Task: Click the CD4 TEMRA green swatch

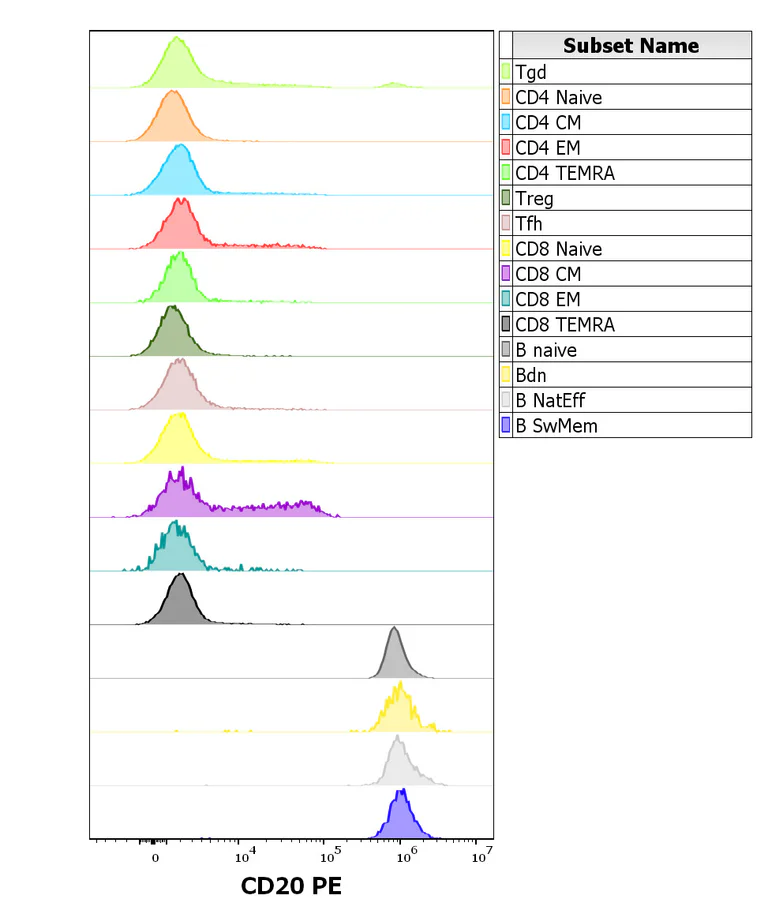Action: click(x=506, y=172)
